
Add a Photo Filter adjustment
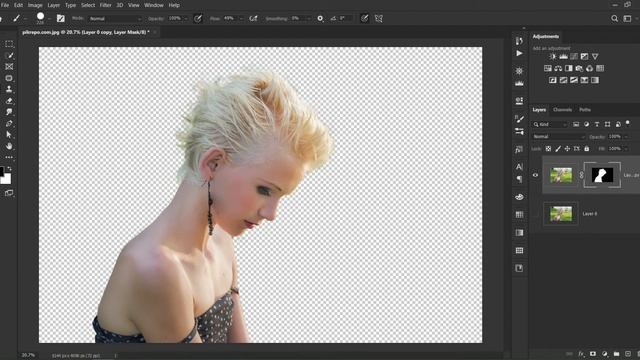pos(579,68)
